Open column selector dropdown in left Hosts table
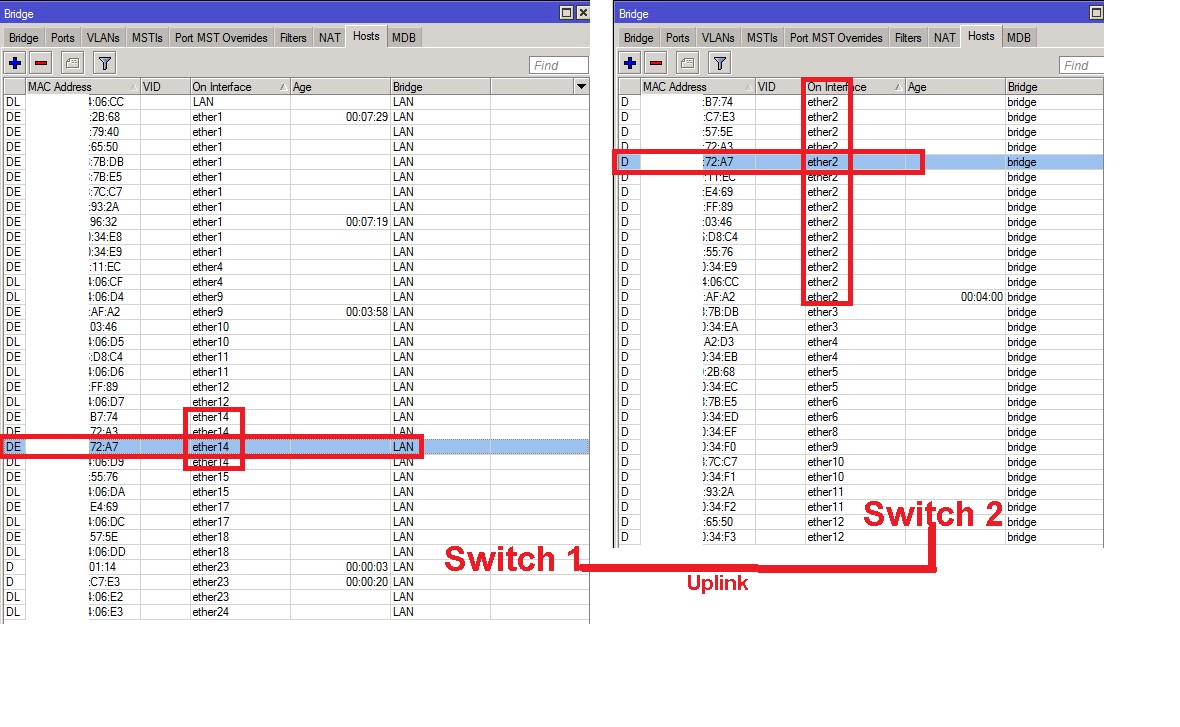The width and height of the screenshot is (1180, 727). (581, 87)
